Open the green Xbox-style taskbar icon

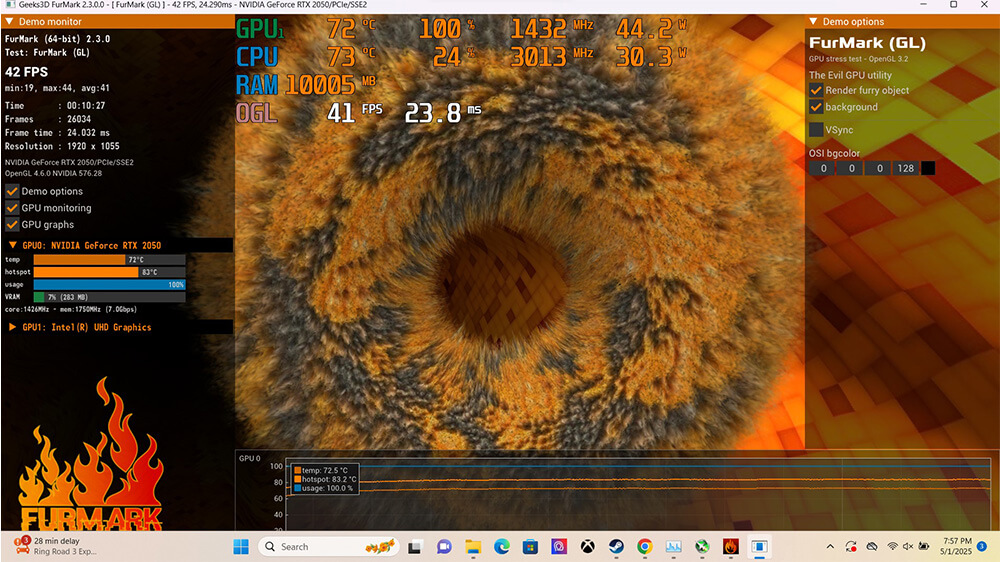pyautogui.click(x=702, y=547)
